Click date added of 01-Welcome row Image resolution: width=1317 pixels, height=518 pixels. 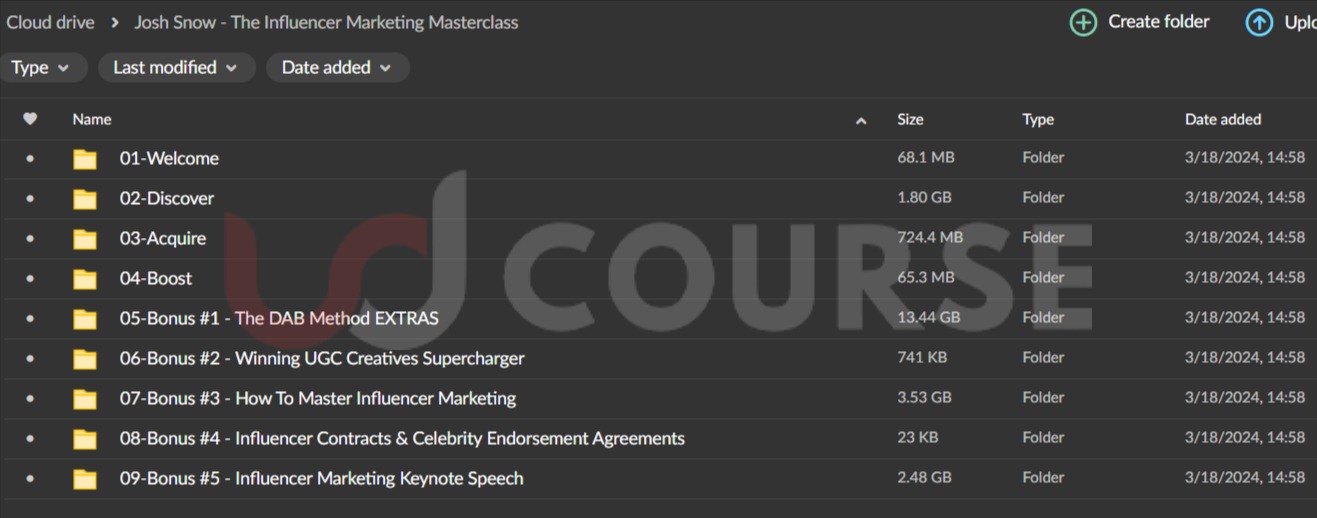pyautogui.click(x=1245, y=158)
